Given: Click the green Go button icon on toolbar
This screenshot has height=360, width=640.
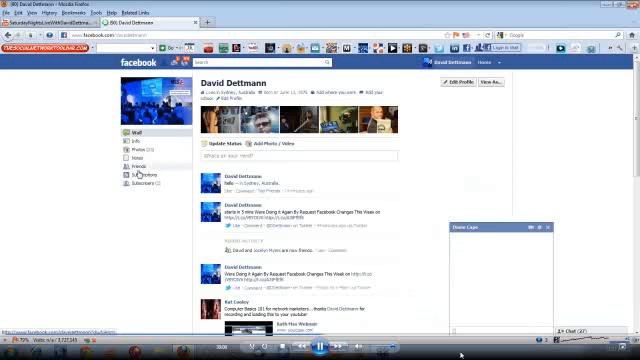Looking at the screenshot, I should tap(162, 48).
